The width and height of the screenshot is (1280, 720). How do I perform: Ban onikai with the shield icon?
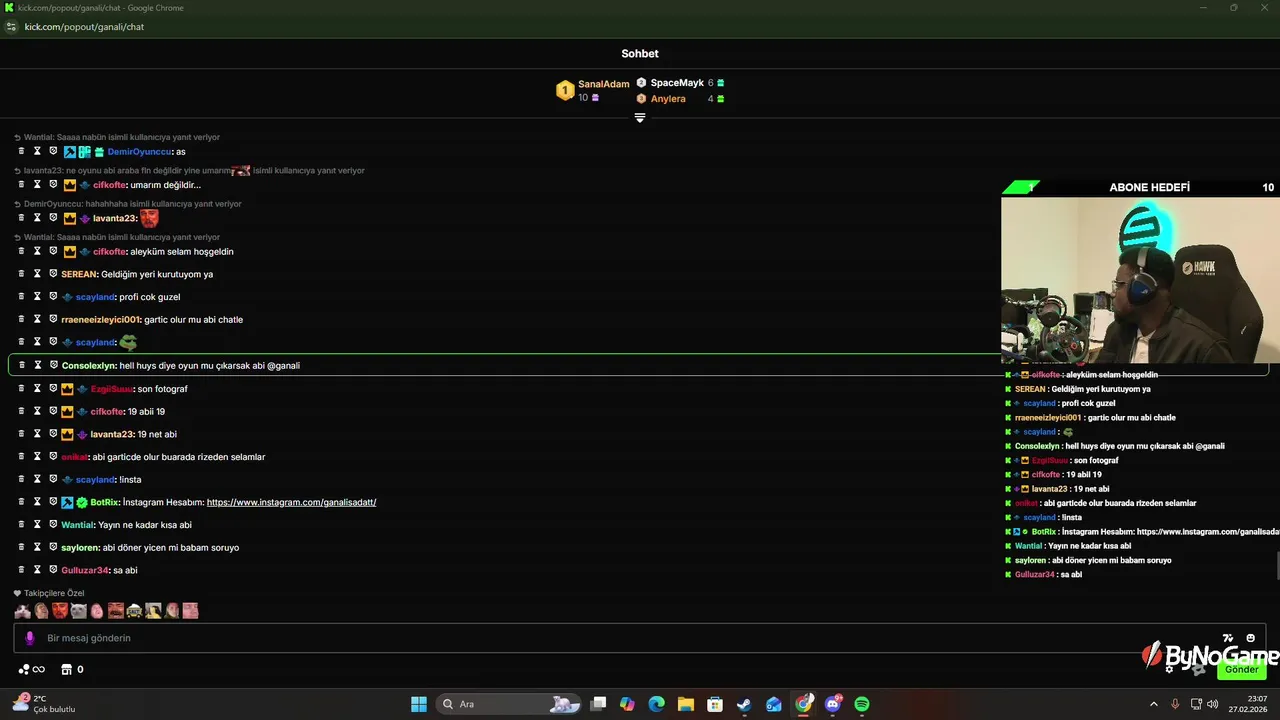53,456
